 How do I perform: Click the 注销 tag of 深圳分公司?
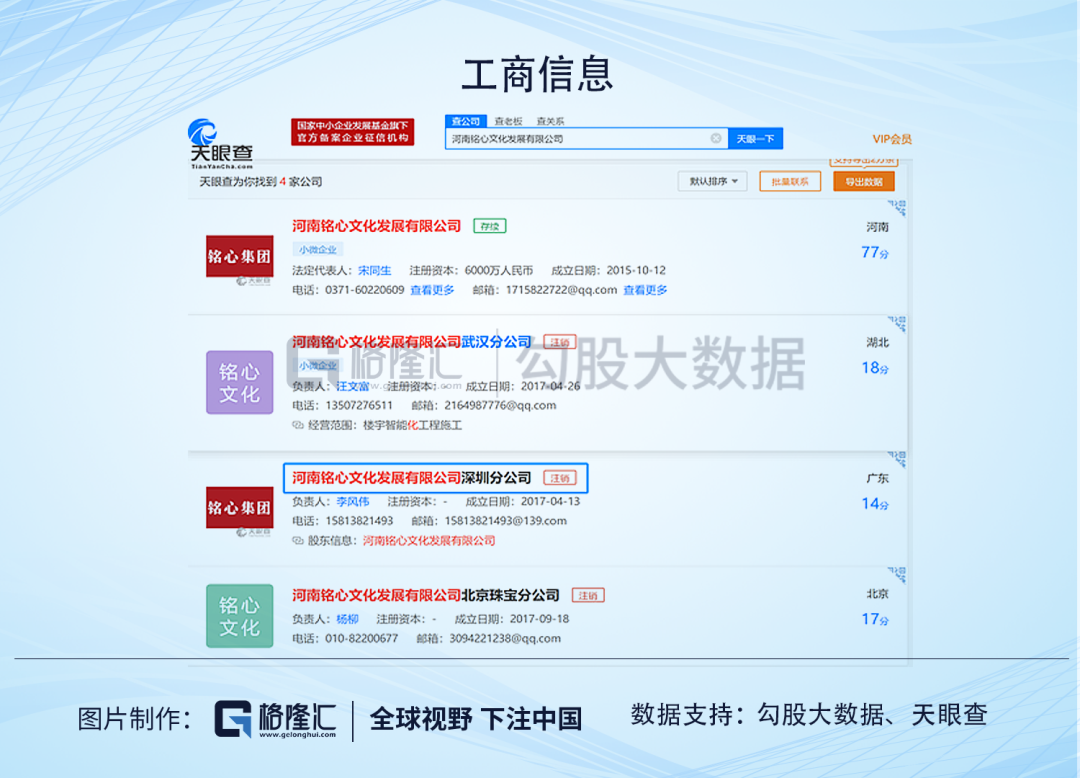[559, 478]
